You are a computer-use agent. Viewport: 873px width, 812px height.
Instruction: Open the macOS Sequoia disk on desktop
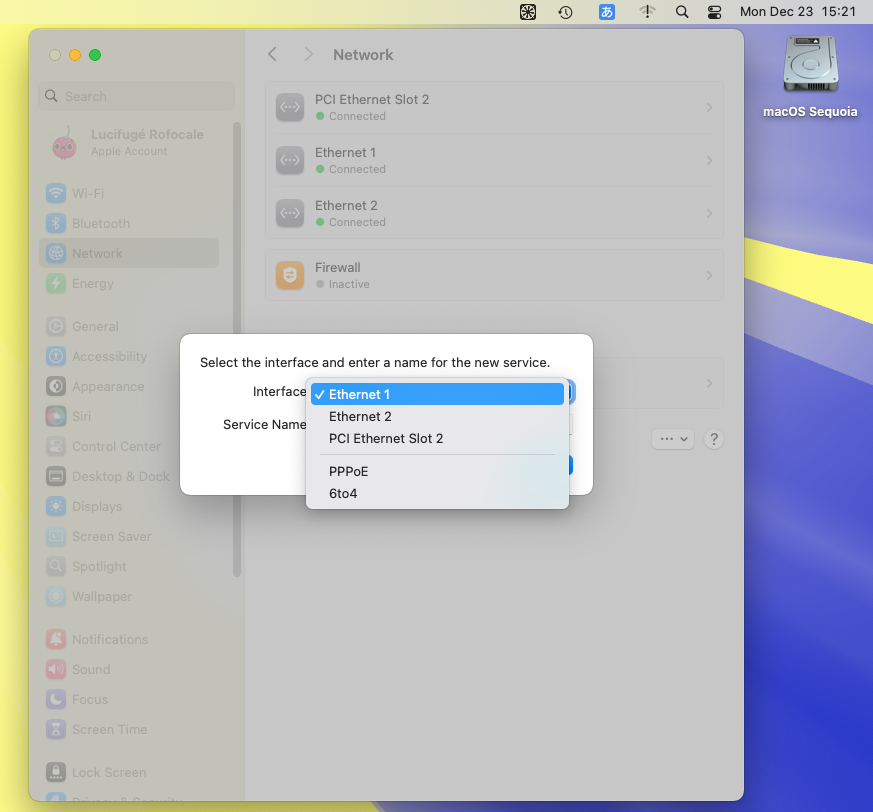coord(810,77)
